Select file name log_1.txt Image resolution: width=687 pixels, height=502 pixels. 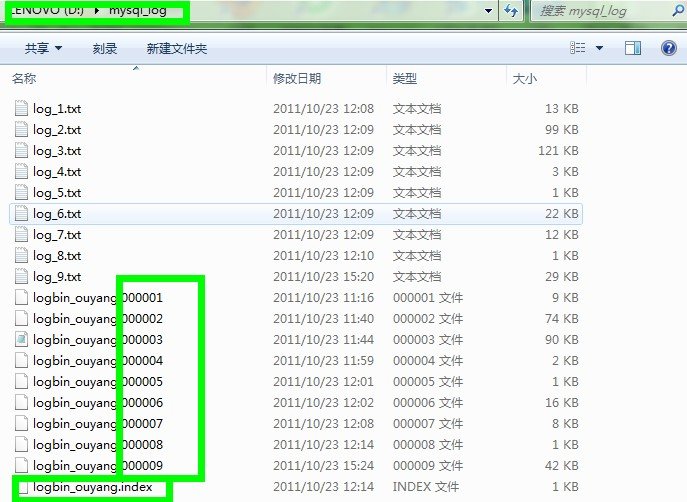click(57, 109)
